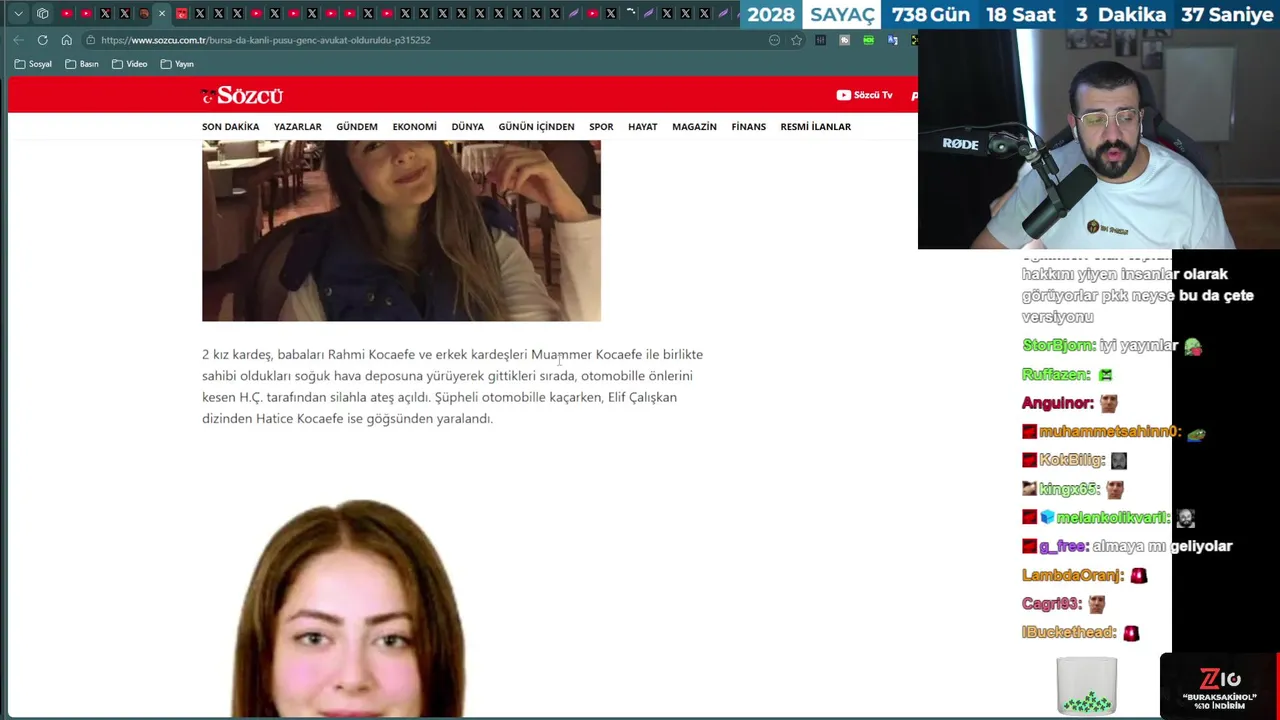The height and width of the screenshot is (720, 1280).
Task: Click text line starting "2 kız kardeş, babaları"
Action: tap(452, 355)
